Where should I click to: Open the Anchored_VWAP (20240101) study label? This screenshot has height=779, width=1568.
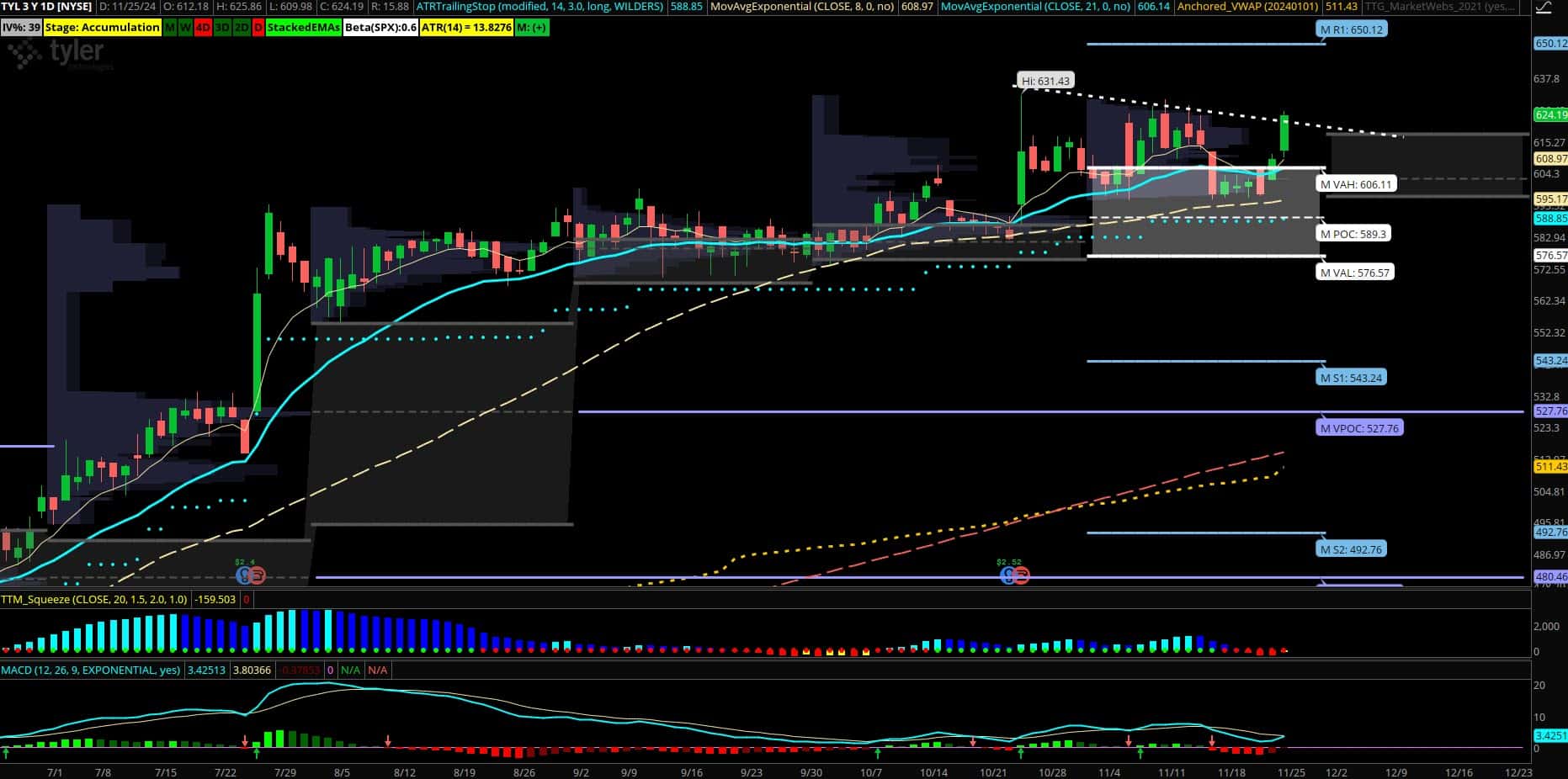tap(1246, 7)
